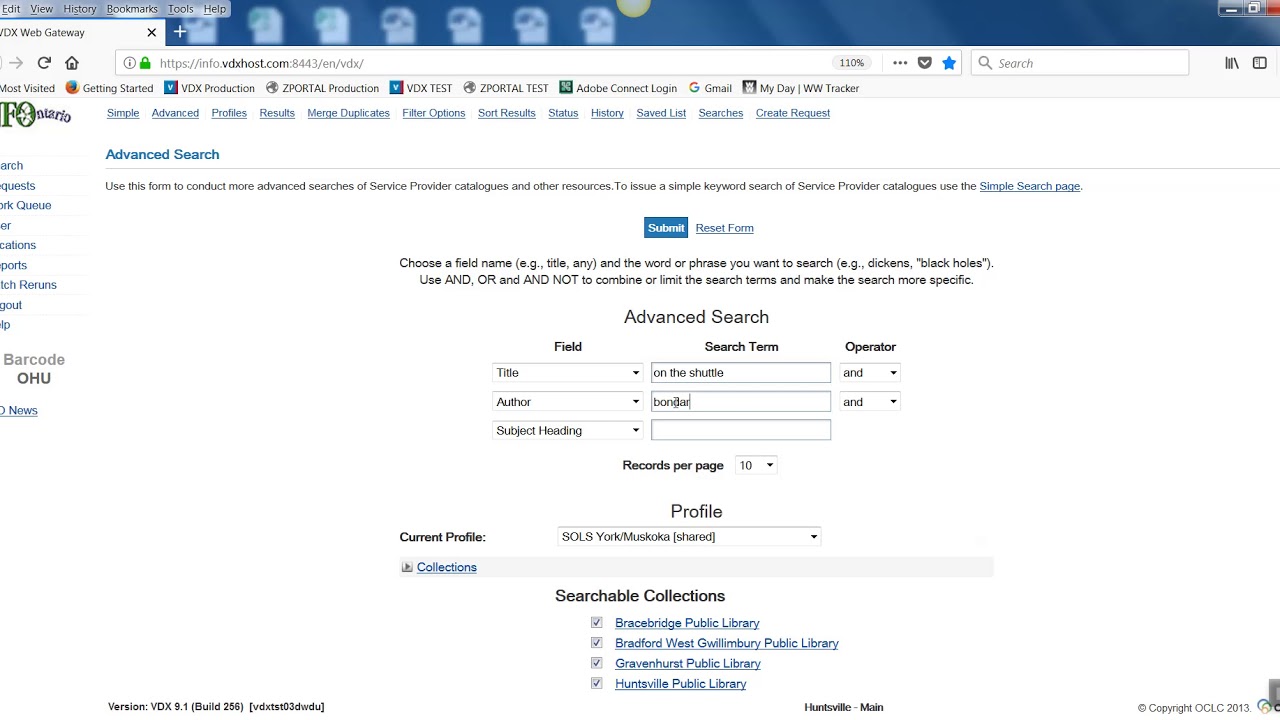Open ZPORTAL Production bookmark
Image resolution: width=1280 pixels, height=720 pixels.
click(x=322, y=88)
